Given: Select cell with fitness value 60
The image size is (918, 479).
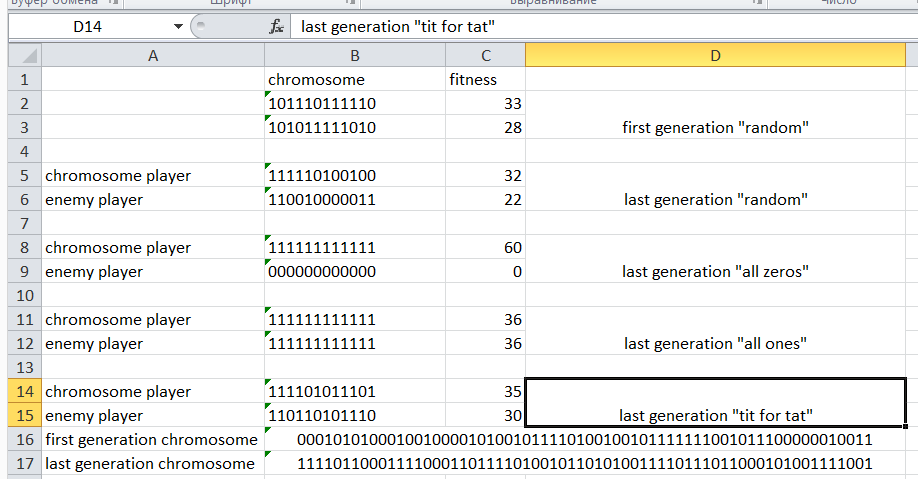Looking at the screenshot, I should (485, 248).
